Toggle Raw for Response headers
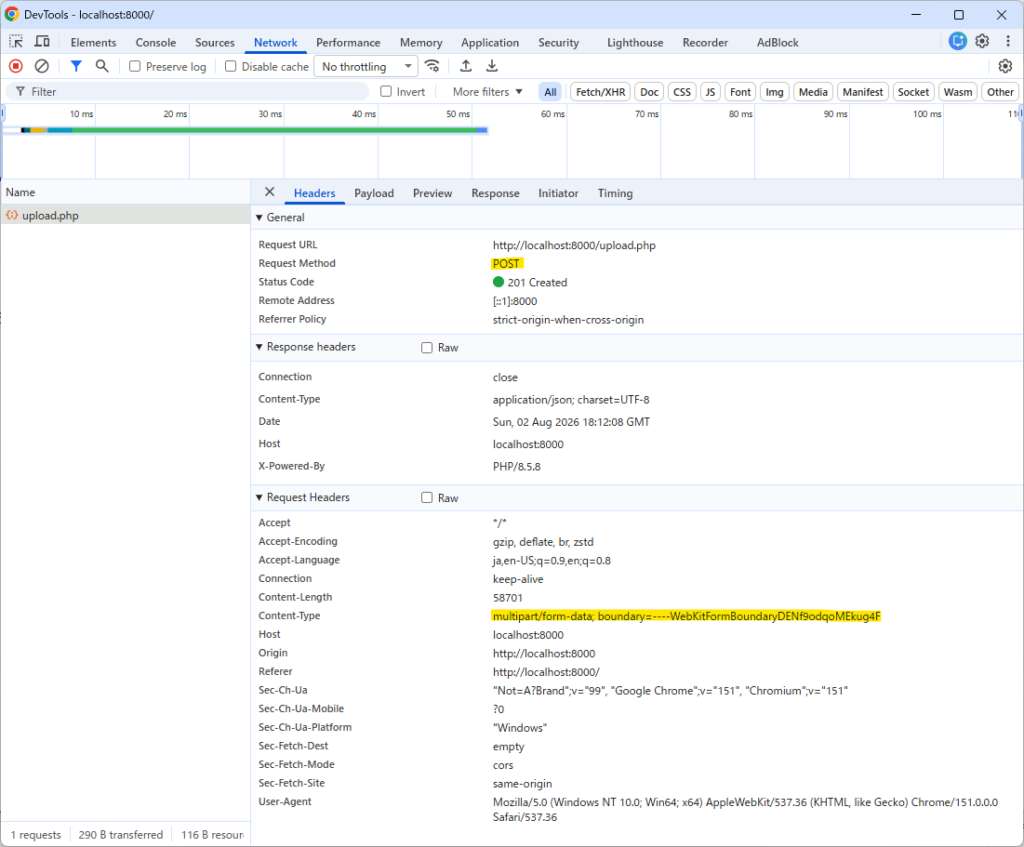The width and height of the screenshot is (1024, 847). 427,347
